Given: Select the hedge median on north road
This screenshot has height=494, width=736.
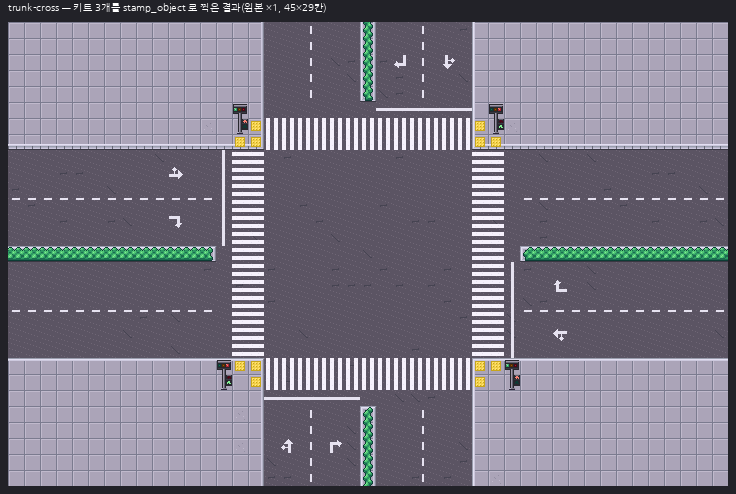Looking at the screenshot, I should coord(368,62).
